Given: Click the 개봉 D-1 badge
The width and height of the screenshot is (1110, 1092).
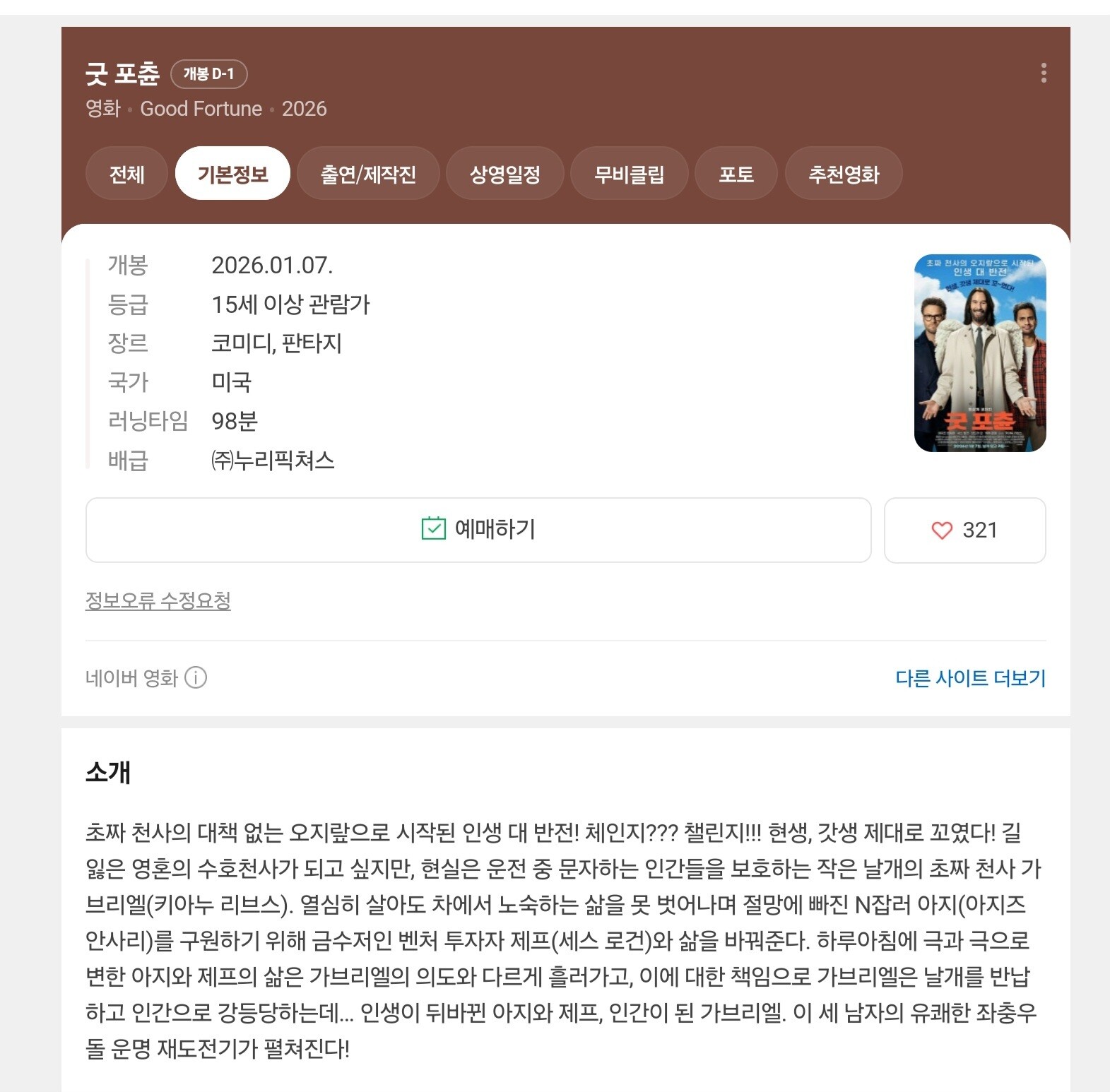Looking at the screenshot, I should point(209,73).
